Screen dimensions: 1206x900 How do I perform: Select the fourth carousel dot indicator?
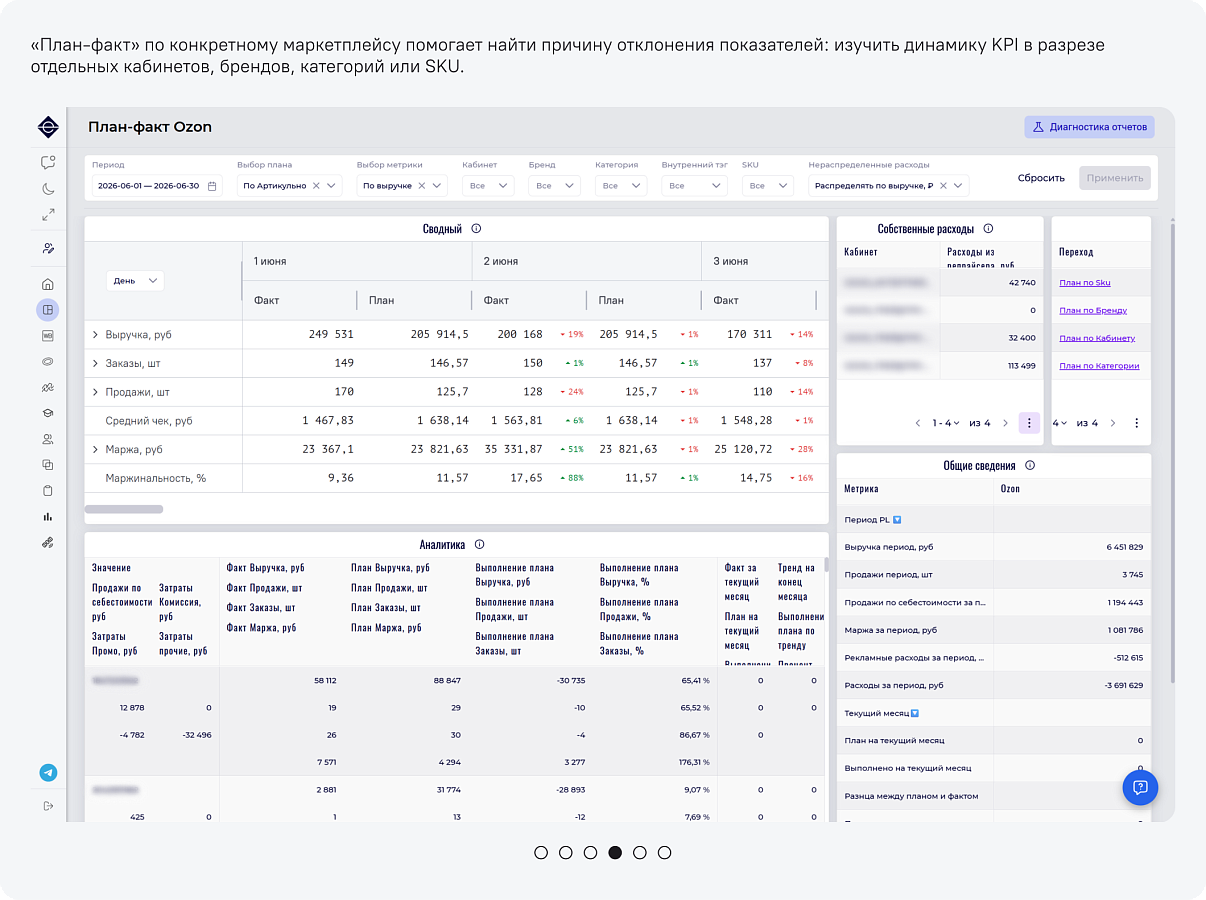[x=615, y=853]
